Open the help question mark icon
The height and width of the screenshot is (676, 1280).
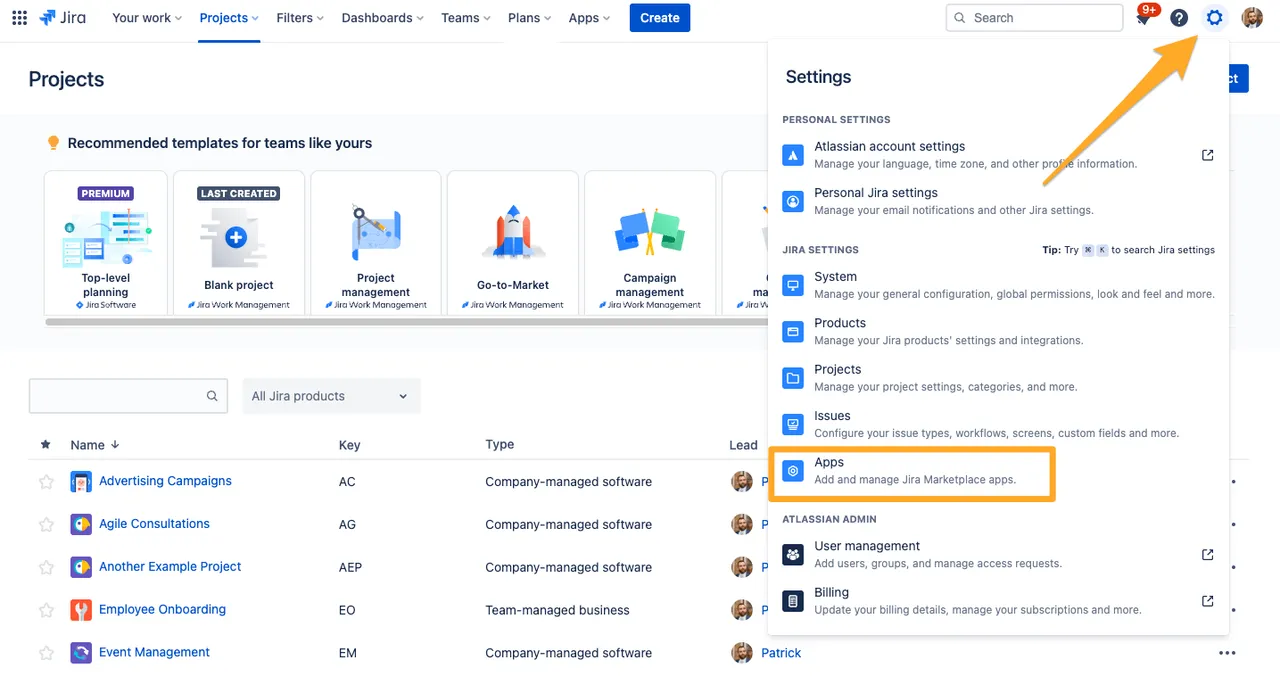[1179, 18]
